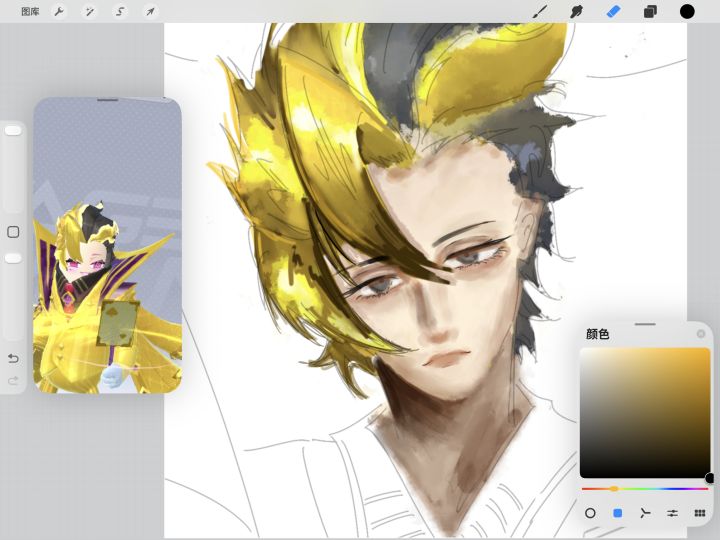
Task: Tap the active black color circle
Action: [x=687, y=12]
